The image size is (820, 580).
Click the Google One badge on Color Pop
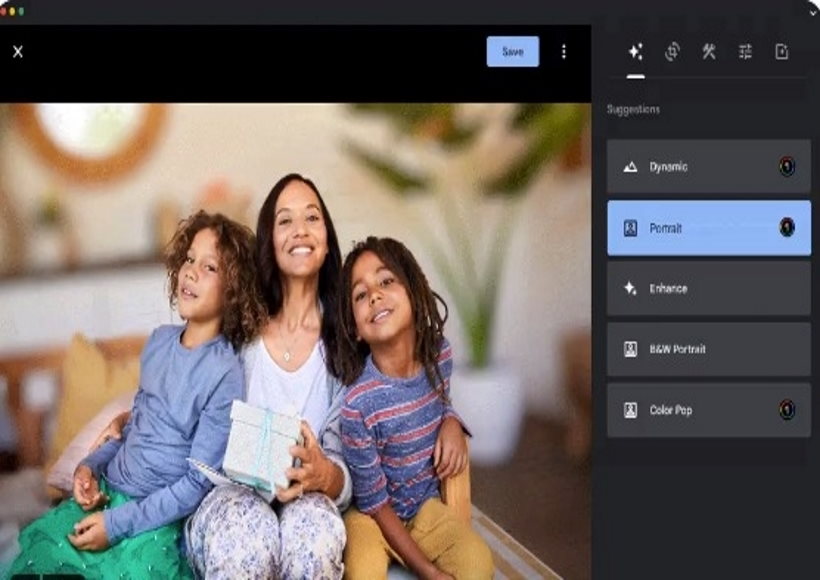pos(787,410)
